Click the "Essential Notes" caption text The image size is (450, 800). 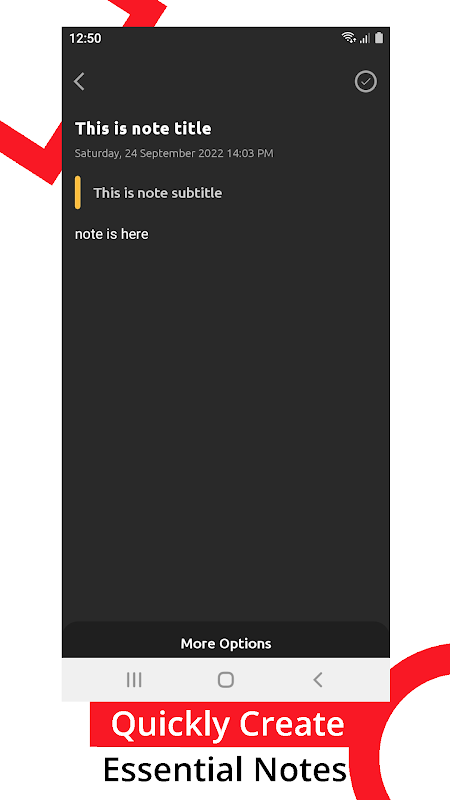[x=225, y=770]
